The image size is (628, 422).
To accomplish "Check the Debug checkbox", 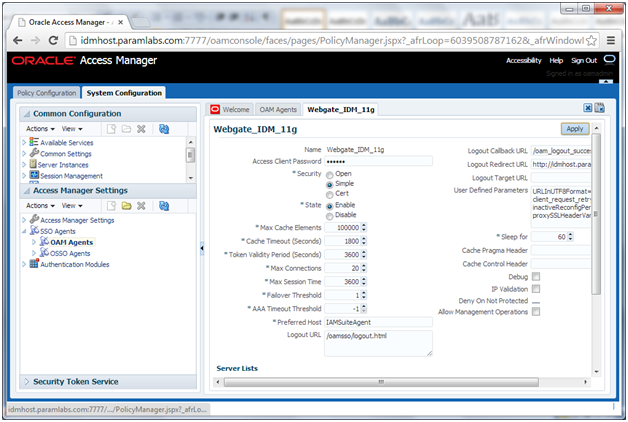I will (x=536, y=277).
